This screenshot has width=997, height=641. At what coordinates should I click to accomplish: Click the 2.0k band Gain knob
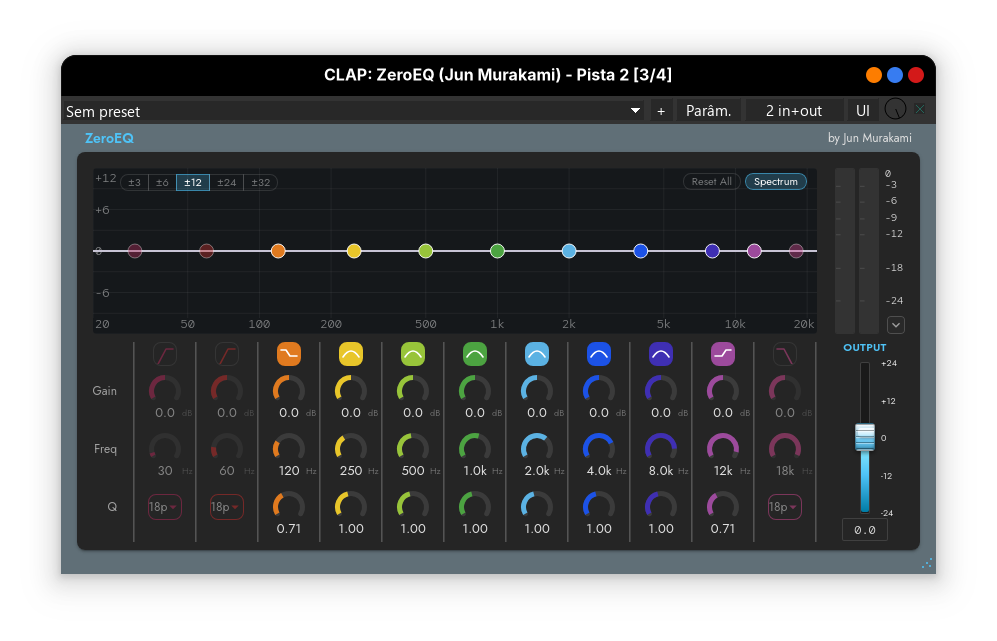point(537,390)
